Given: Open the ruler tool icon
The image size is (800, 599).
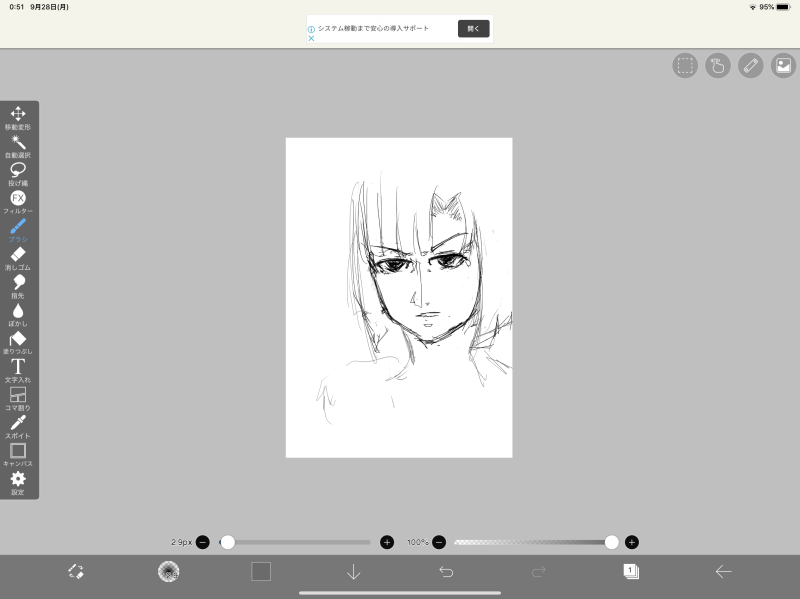Looking at the screenshot, I should [751, 66].
